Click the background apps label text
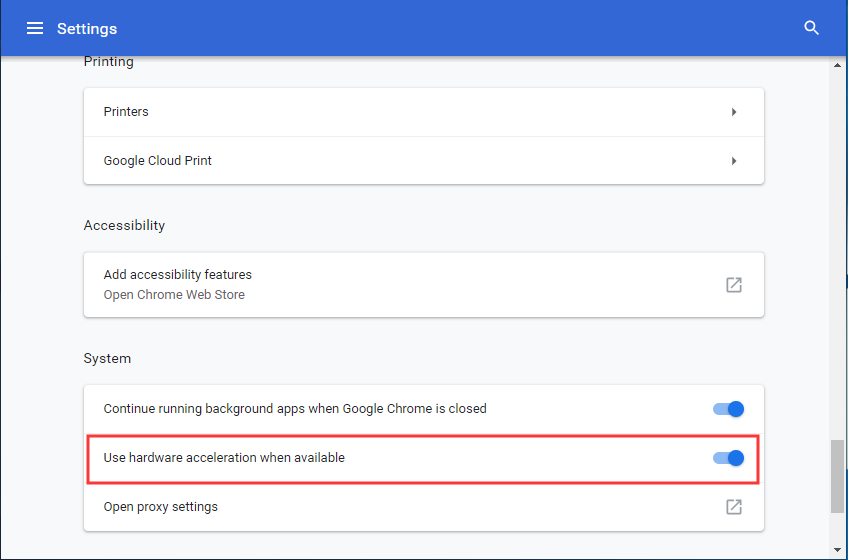This screenshot has height=560, width=848. (x=295, y=409)
